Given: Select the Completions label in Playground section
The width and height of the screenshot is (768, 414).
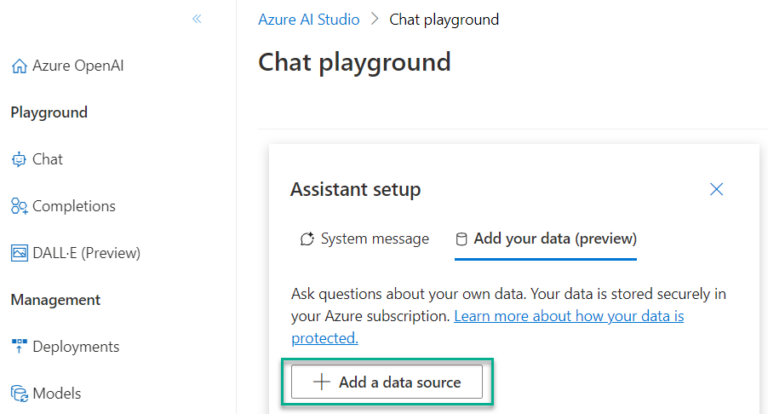Looking at the screenshot, I should 74,206.
